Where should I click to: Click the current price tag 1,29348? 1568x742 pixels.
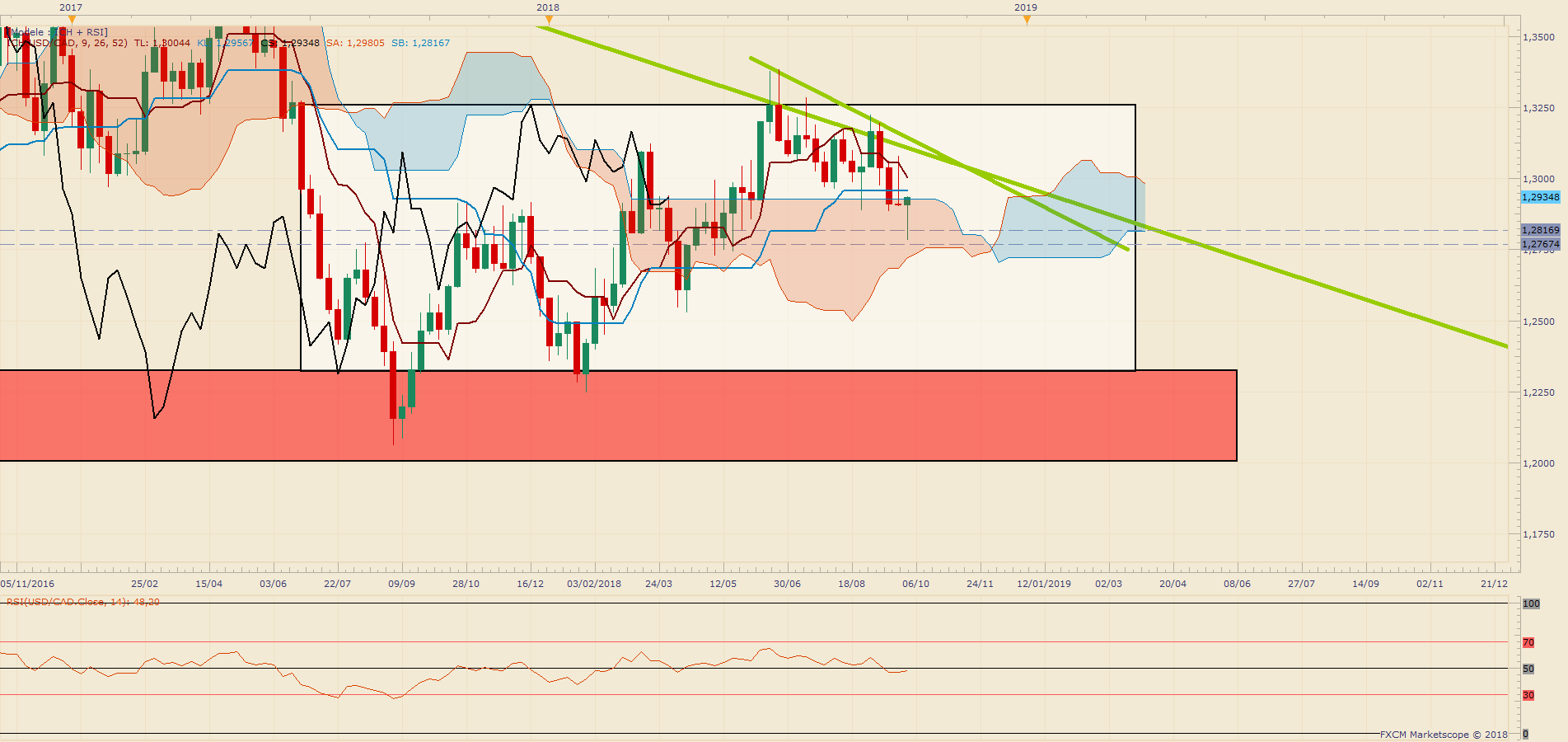1540,197
